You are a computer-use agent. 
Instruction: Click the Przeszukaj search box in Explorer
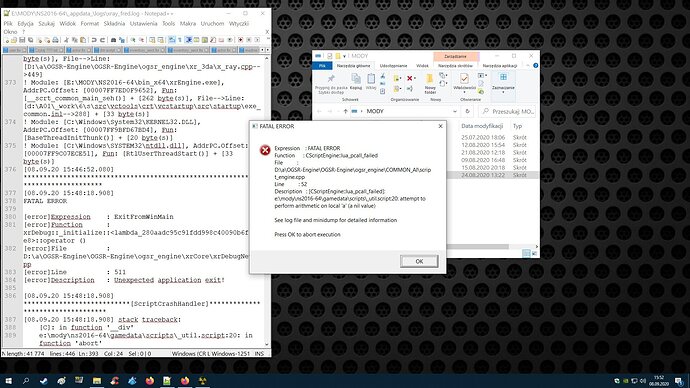507,111
